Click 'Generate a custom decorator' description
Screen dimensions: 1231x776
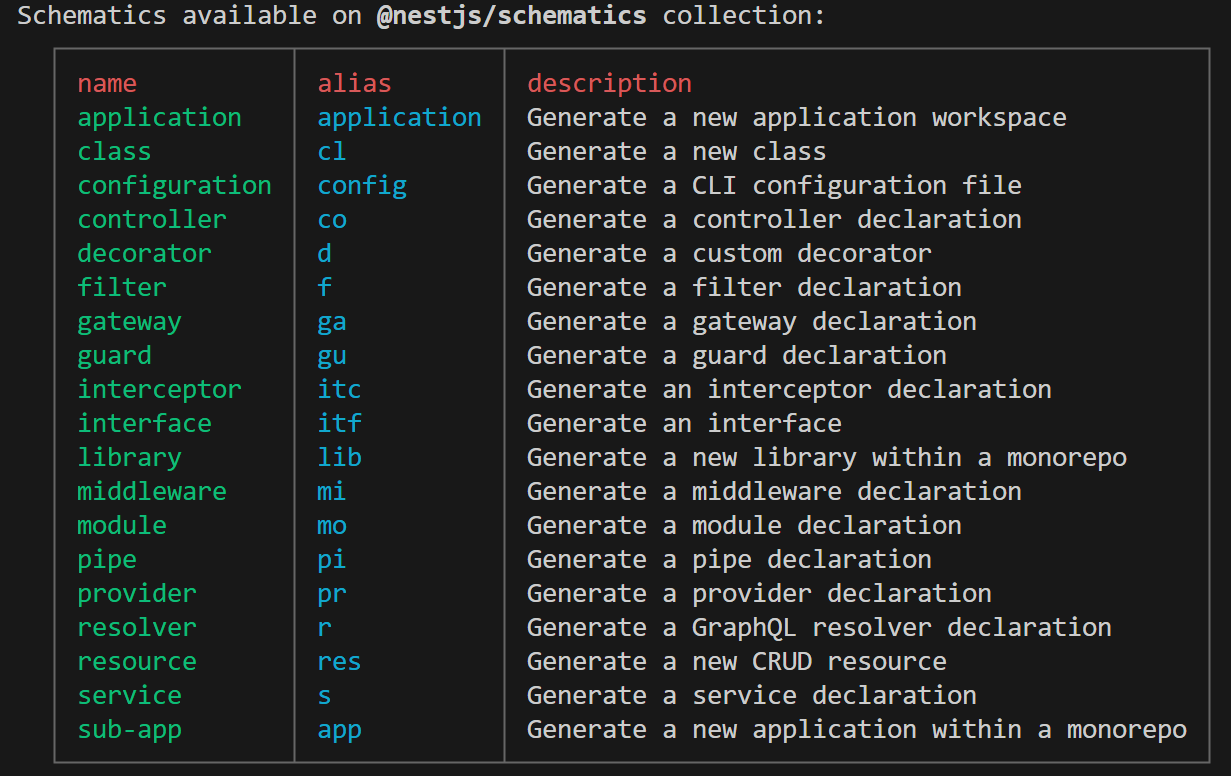pos(729,254)
